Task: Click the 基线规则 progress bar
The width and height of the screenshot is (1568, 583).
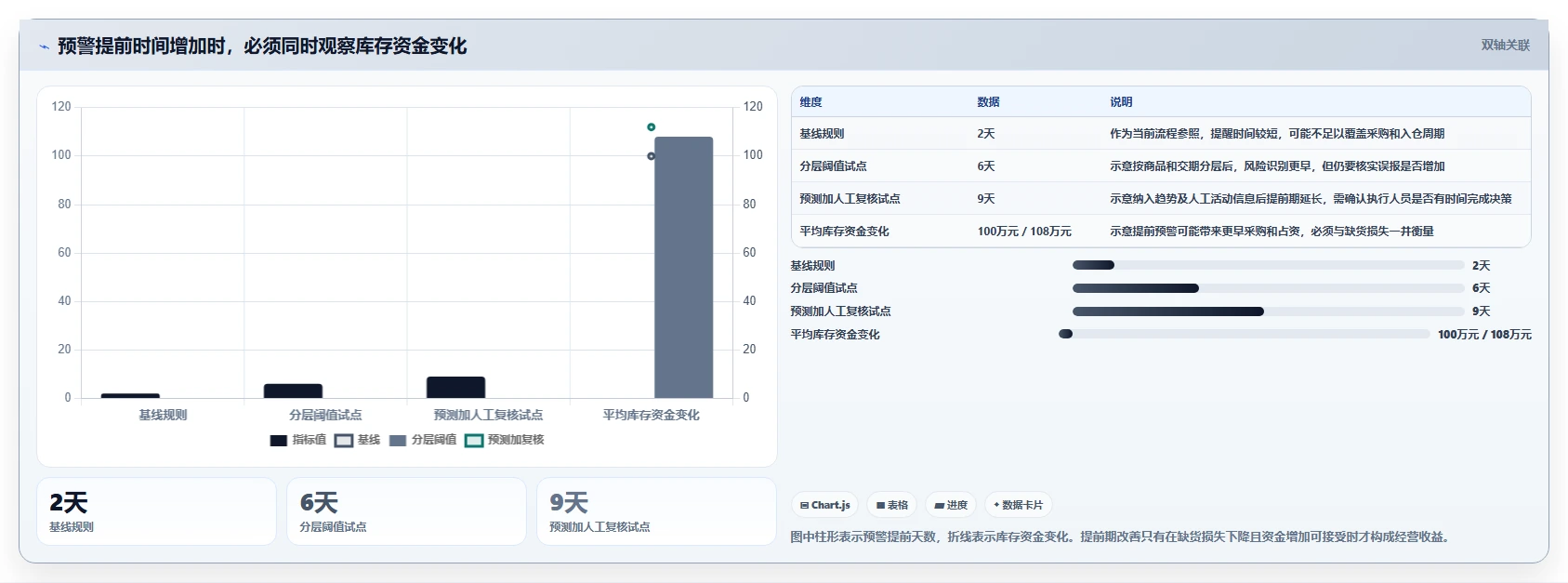Action: [1269, 265]
